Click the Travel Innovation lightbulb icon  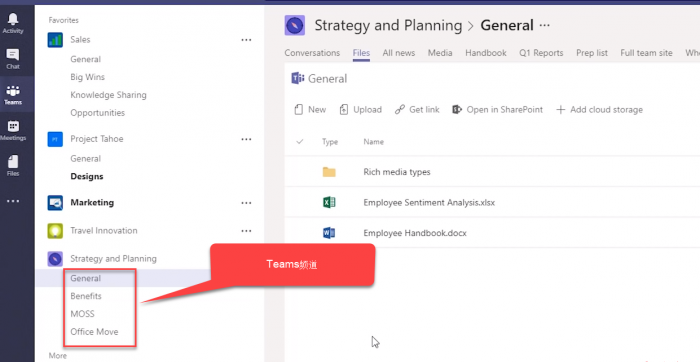point(55,231)
